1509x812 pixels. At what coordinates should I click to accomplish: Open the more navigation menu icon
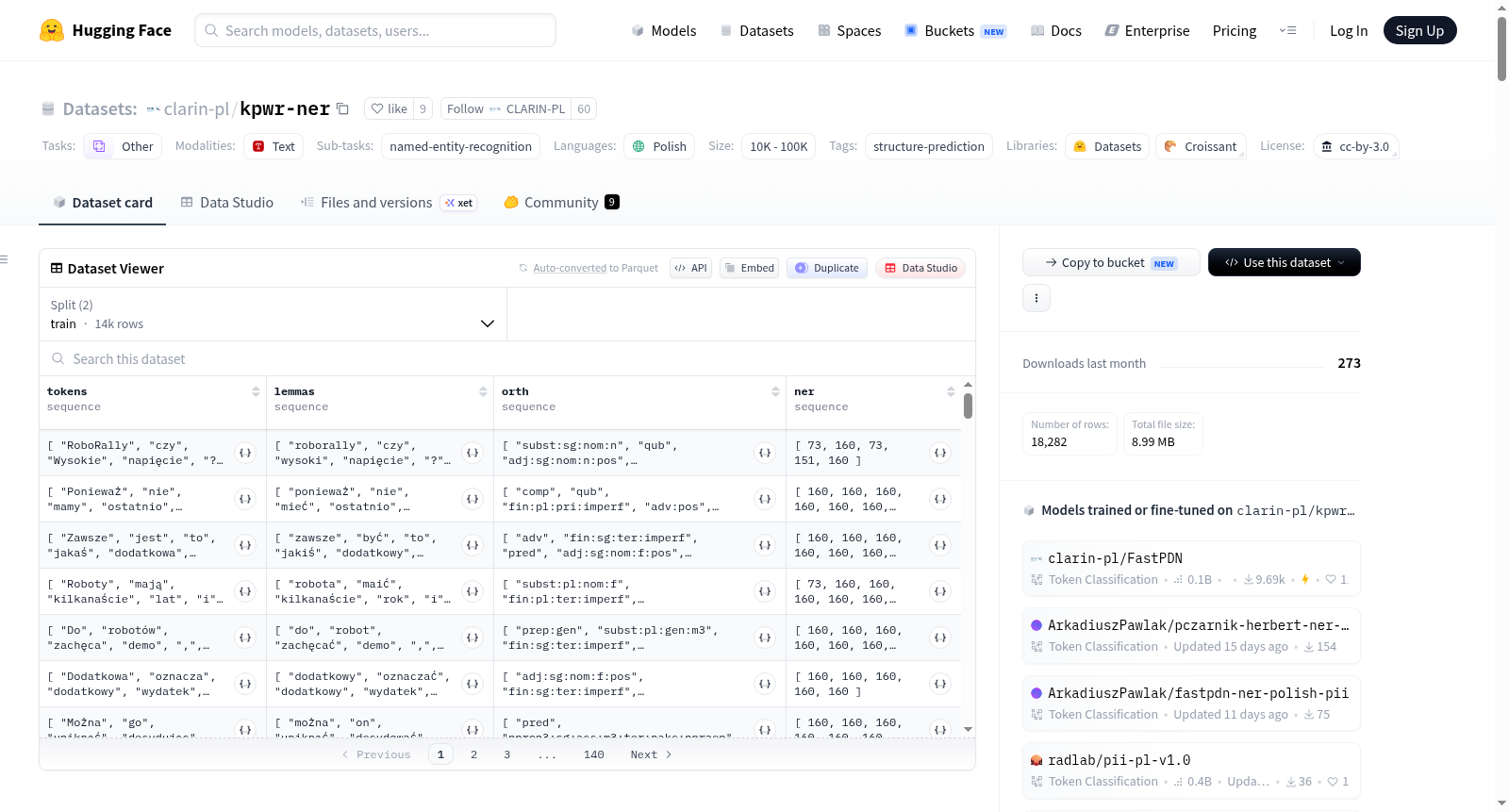click(1287, 30)
